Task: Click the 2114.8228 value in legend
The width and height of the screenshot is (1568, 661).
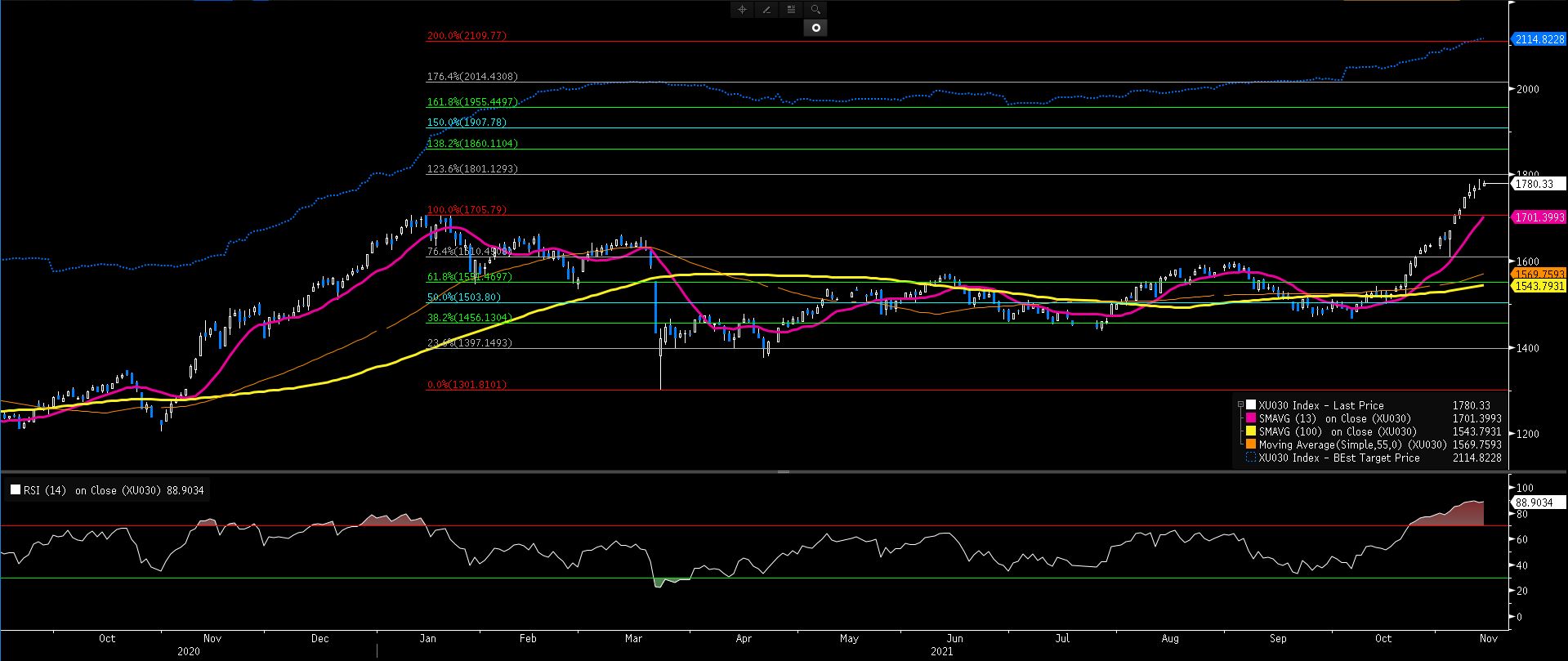Action: pos(1476,458)
